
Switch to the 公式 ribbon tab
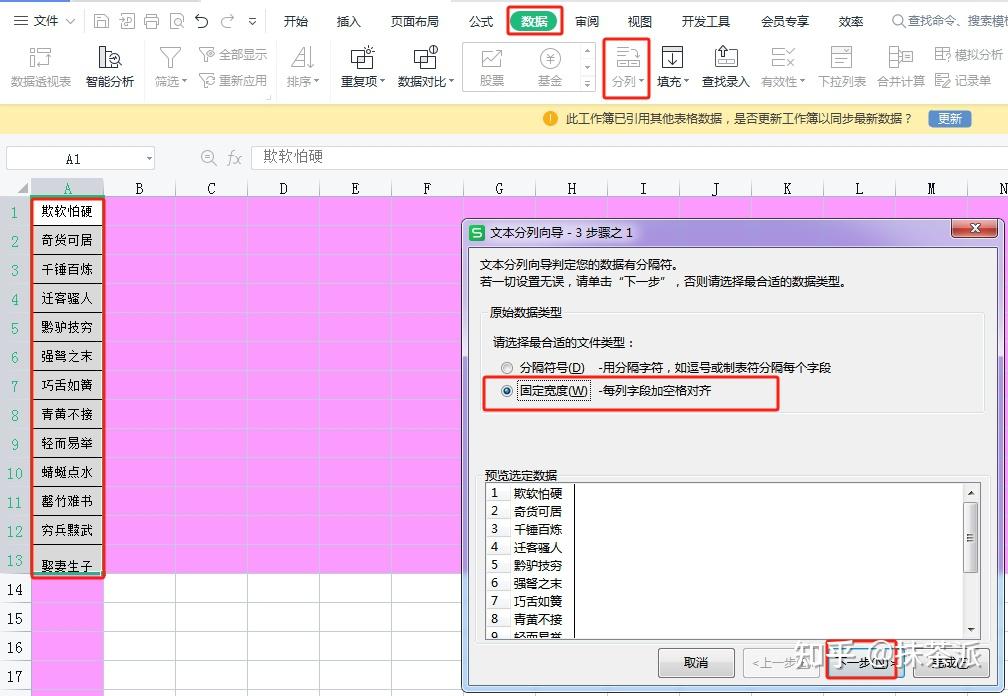click(479, 20)
